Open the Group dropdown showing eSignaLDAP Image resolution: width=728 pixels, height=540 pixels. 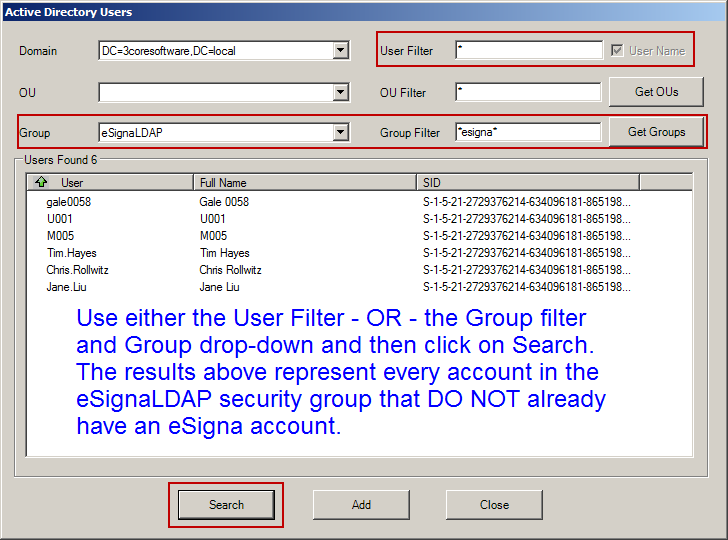point(341,132)
